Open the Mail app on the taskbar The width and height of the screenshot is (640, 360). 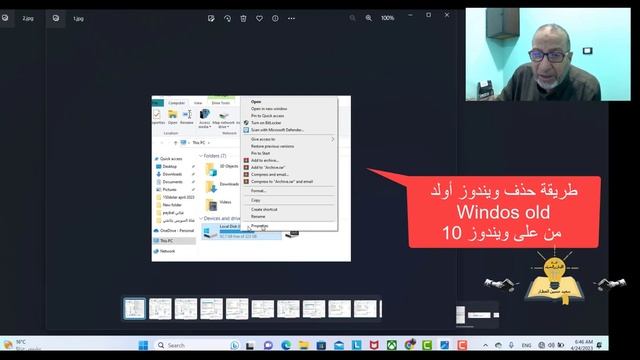[339, 345]
